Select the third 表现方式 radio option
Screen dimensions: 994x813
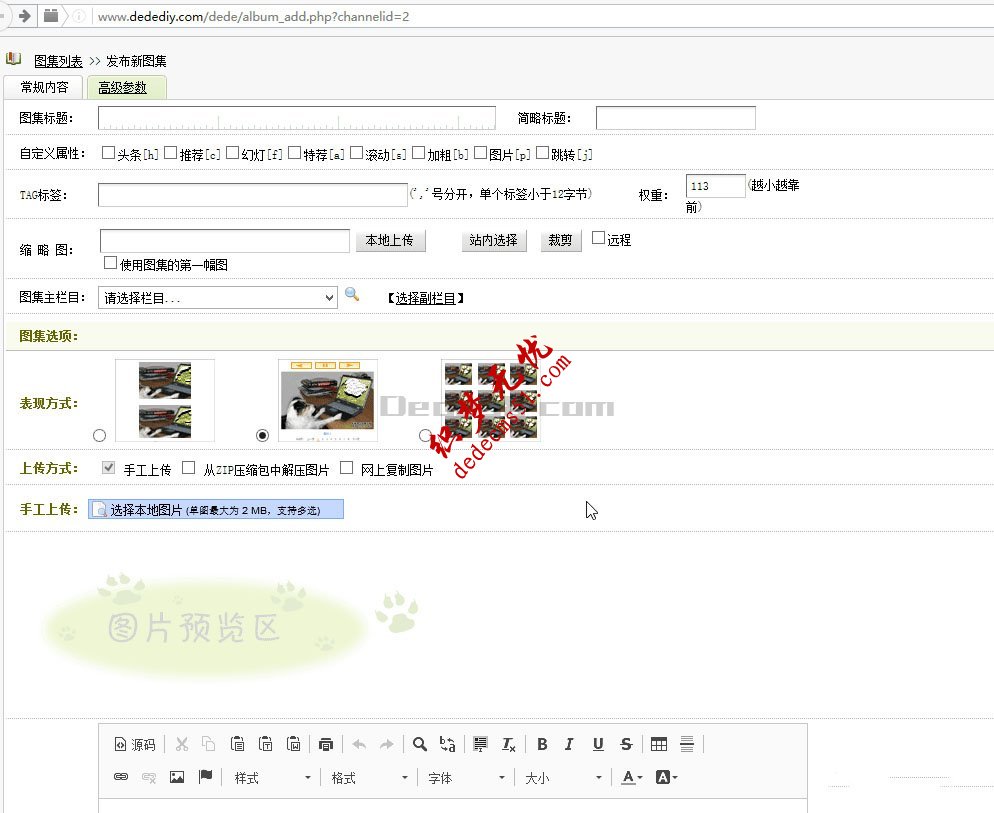pyautogui.click(x=424, y=435)
